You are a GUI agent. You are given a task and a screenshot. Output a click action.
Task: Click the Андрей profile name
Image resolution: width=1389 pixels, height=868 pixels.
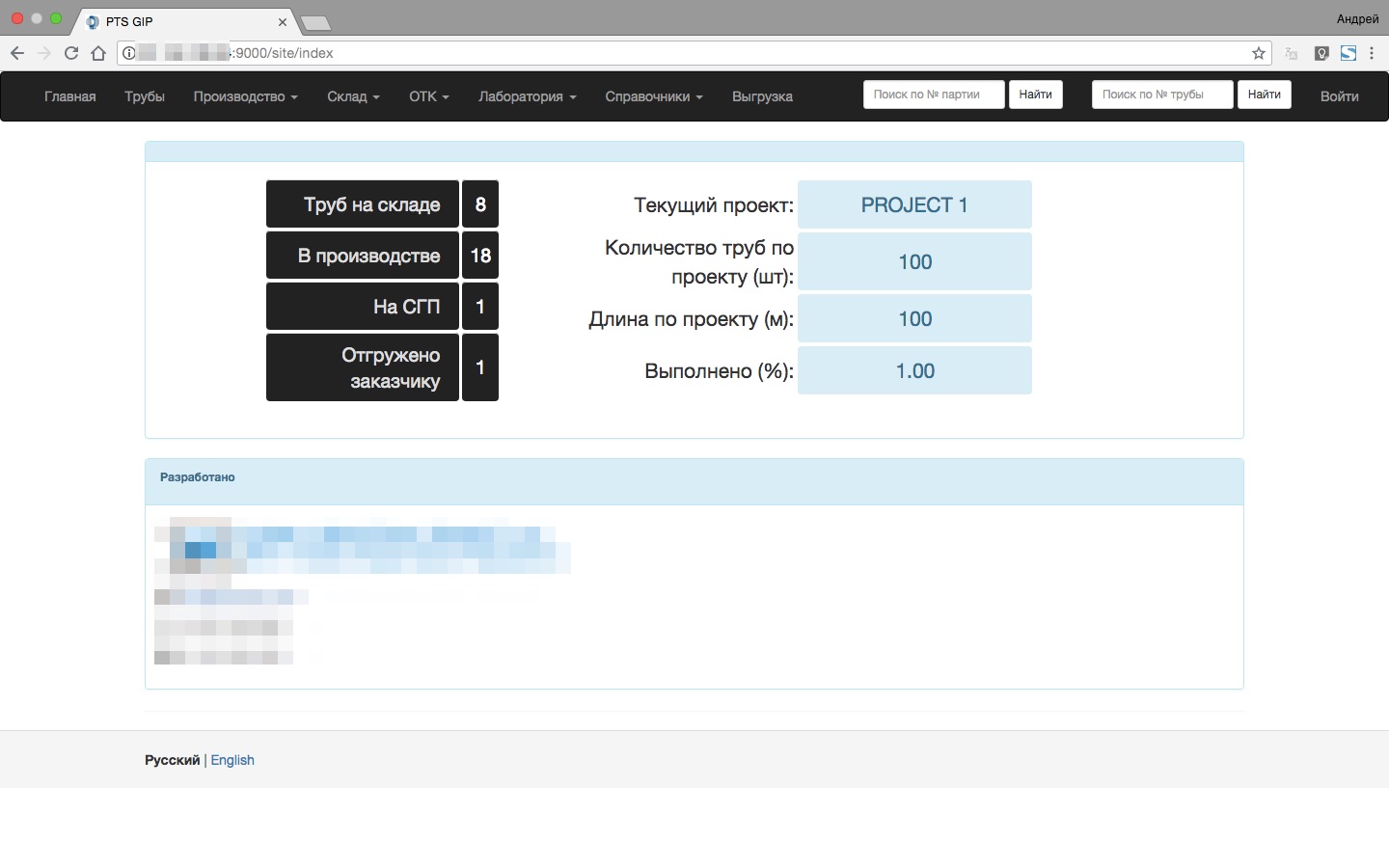[1357, 19]
